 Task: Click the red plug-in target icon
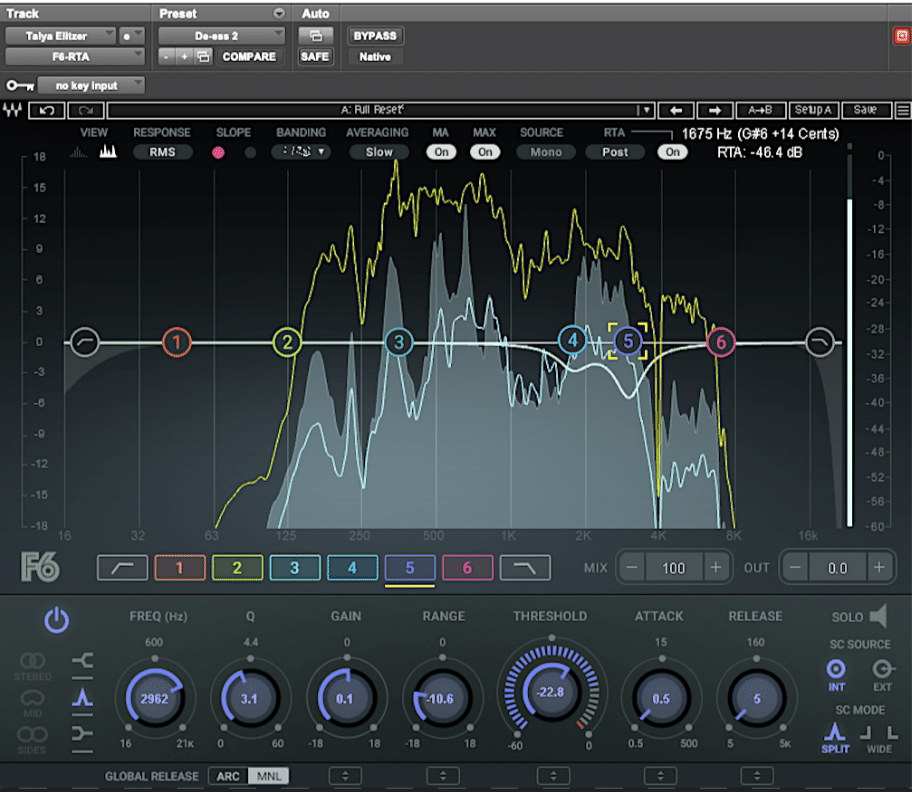pos(902,36)
